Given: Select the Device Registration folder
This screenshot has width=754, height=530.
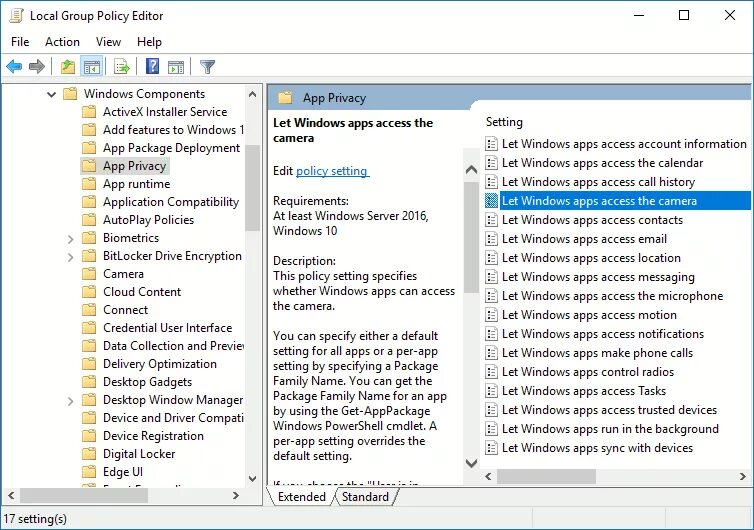Looking at the screenshot, I should [153, 436].
